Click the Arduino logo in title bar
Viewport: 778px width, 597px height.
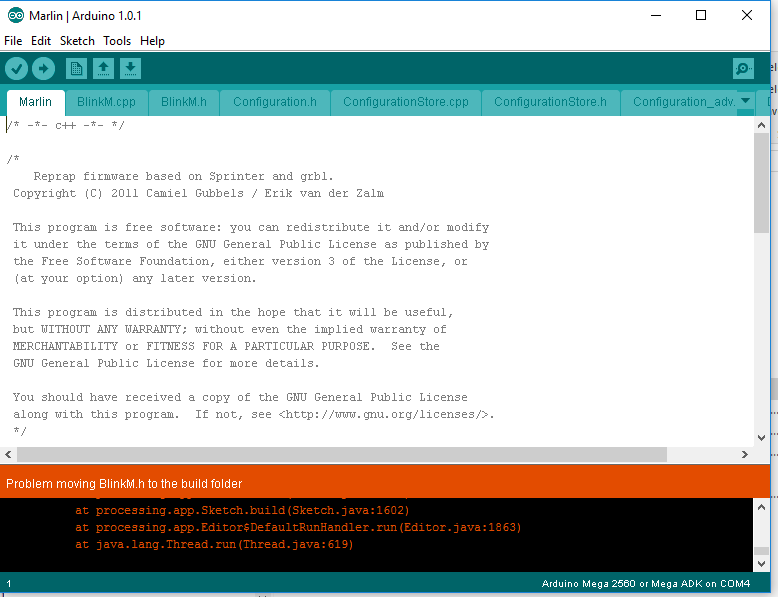pyautogui.click(x=15, y=15)
